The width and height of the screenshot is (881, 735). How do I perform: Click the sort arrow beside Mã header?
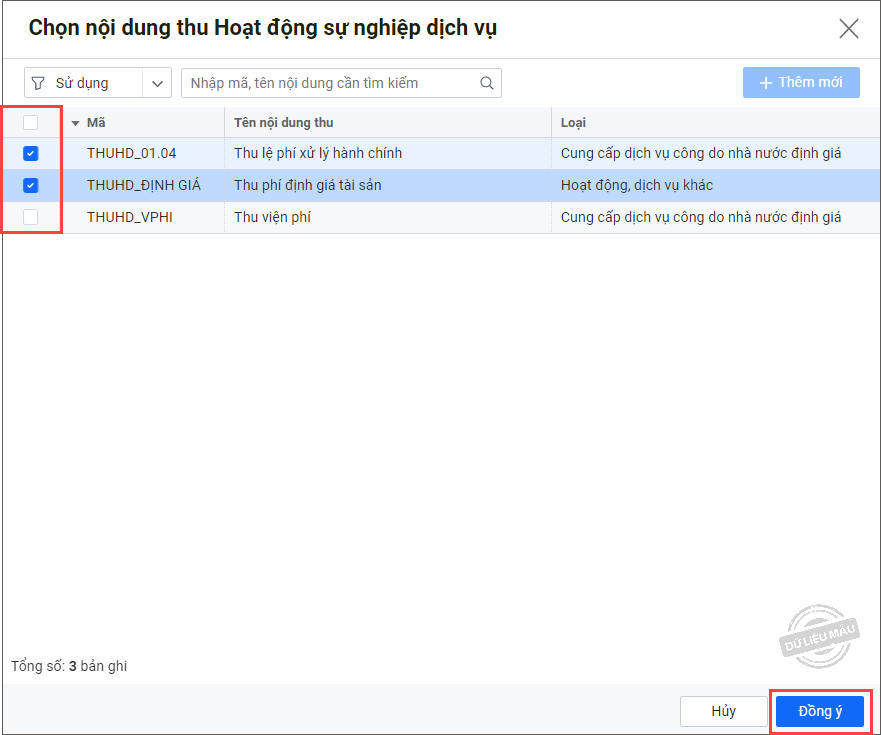tap(75, 123)
